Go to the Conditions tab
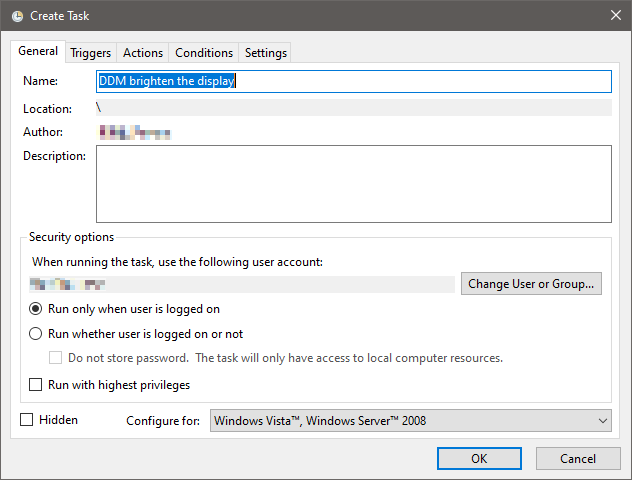632x480 pixels. click(x=204, y=53)
